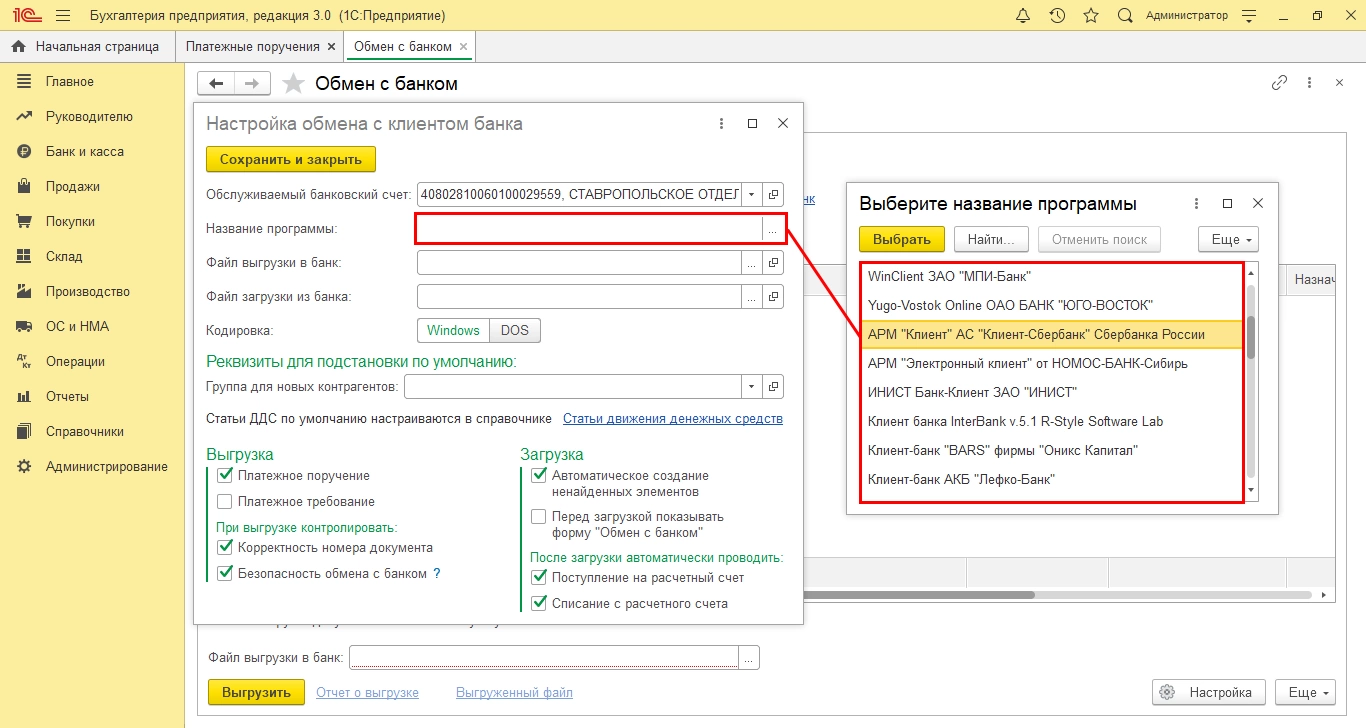Toggle Безопасность обмена с банком checkbox

(x=225, y=574)
